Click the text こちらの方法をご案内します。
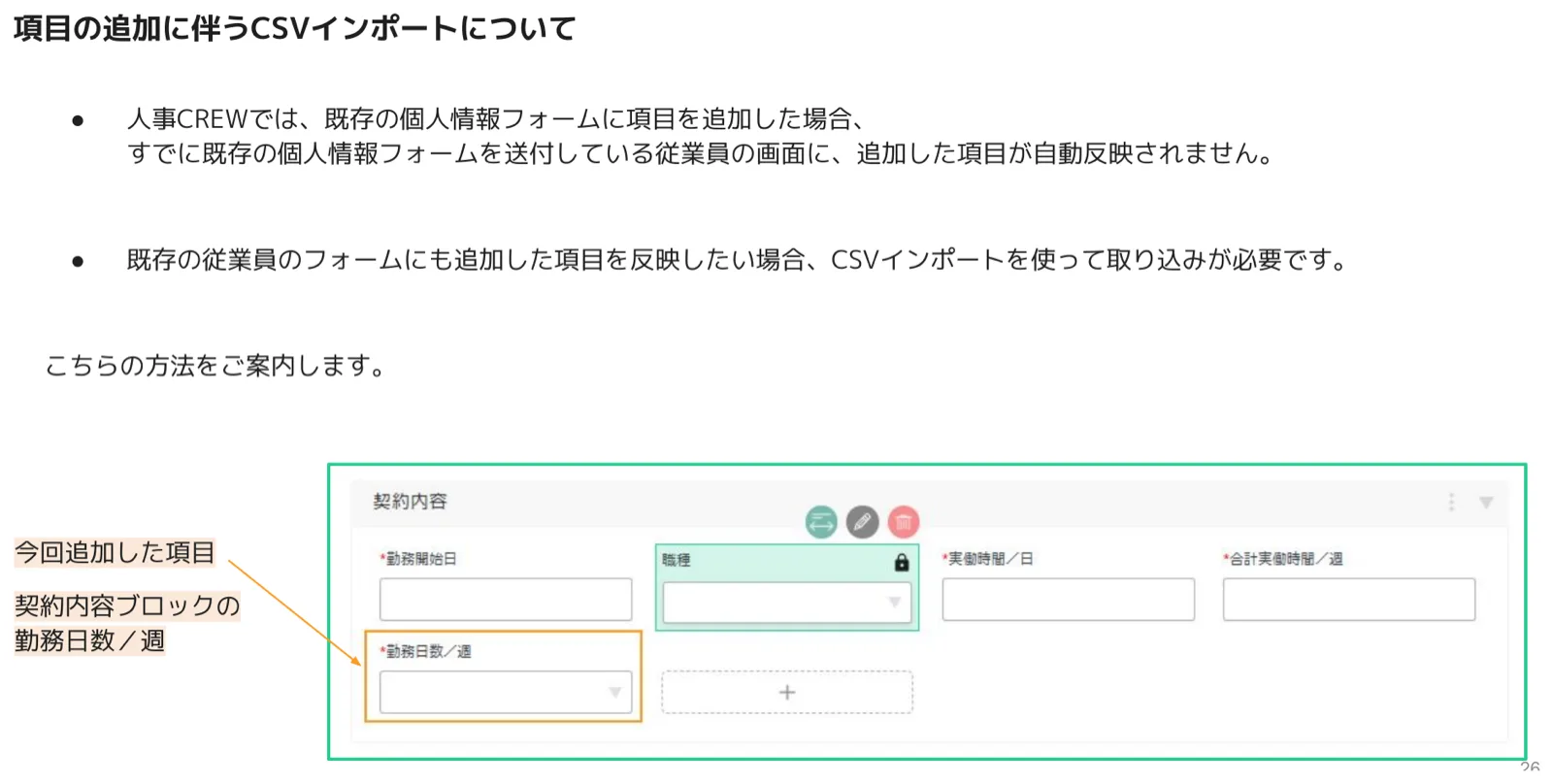1553x784 pixels. 217,366
